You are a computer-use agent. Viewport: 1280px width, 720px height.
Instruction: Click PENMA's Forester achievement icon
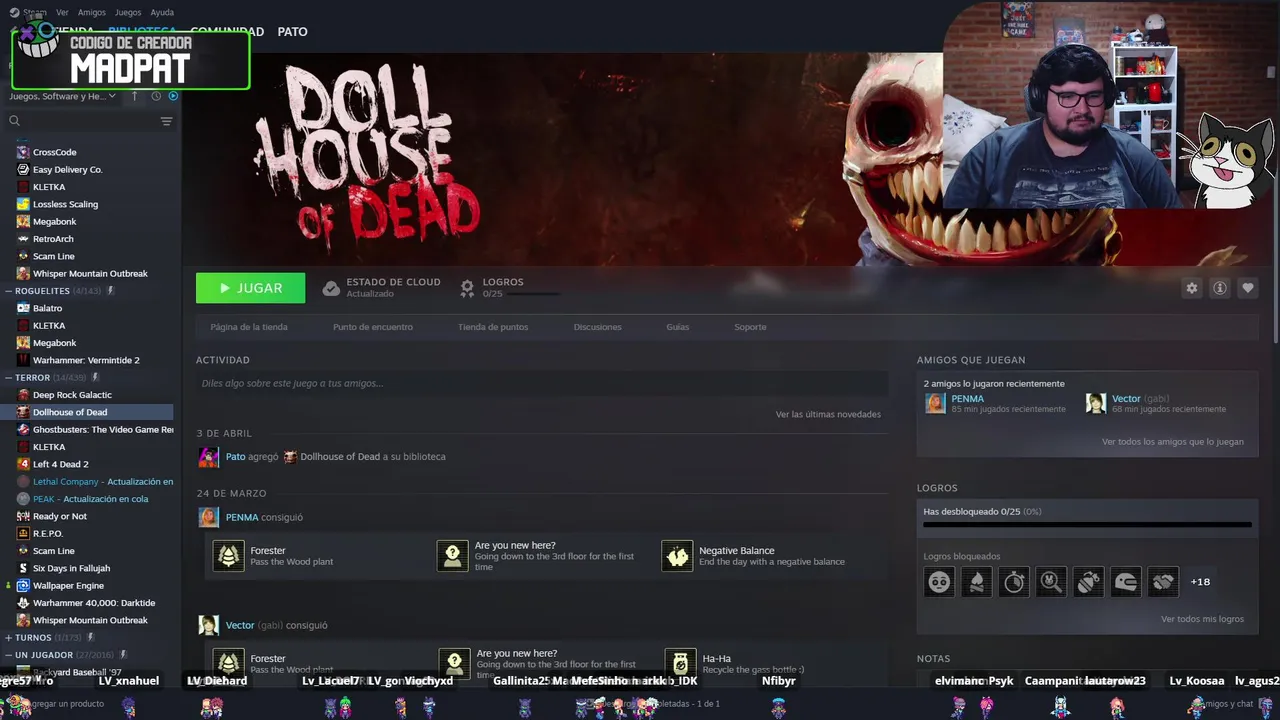click(x=229, y=556)
